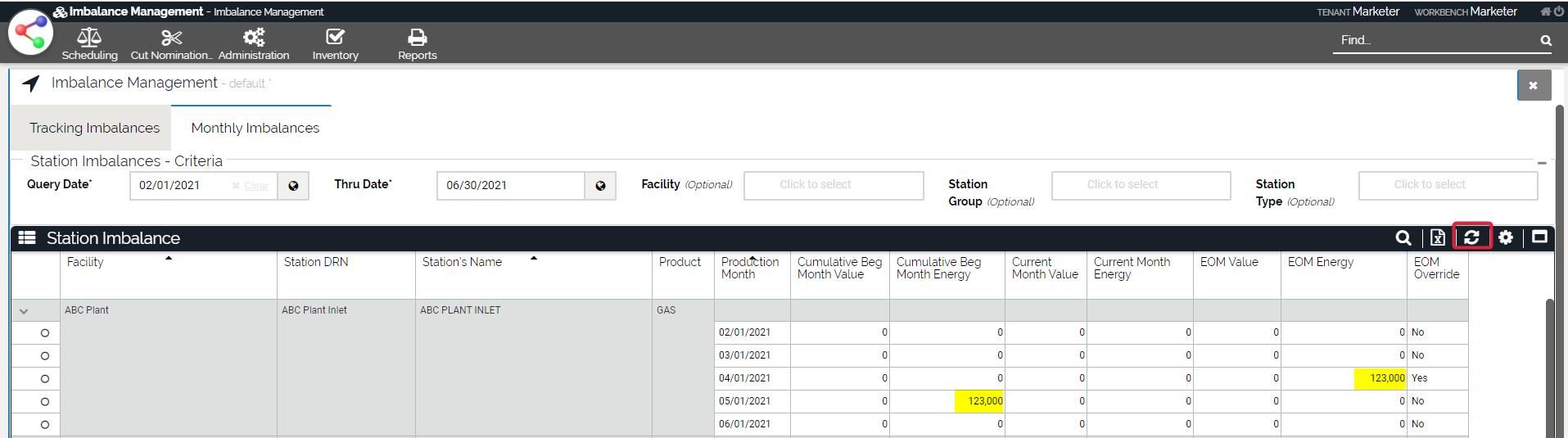Click the refresh icon in Station Imbalance
This screenshot has width=1568, height=438.
pos(1471,237)
